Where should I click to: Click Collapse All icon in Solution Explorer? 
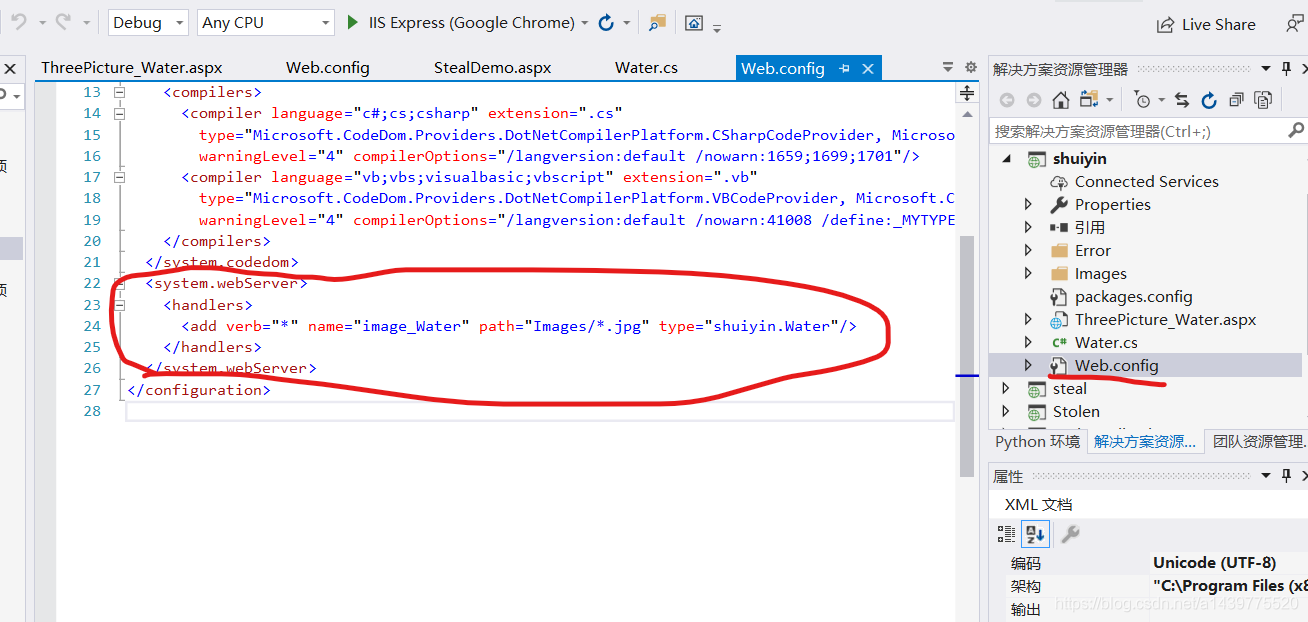pos(1236,100)
